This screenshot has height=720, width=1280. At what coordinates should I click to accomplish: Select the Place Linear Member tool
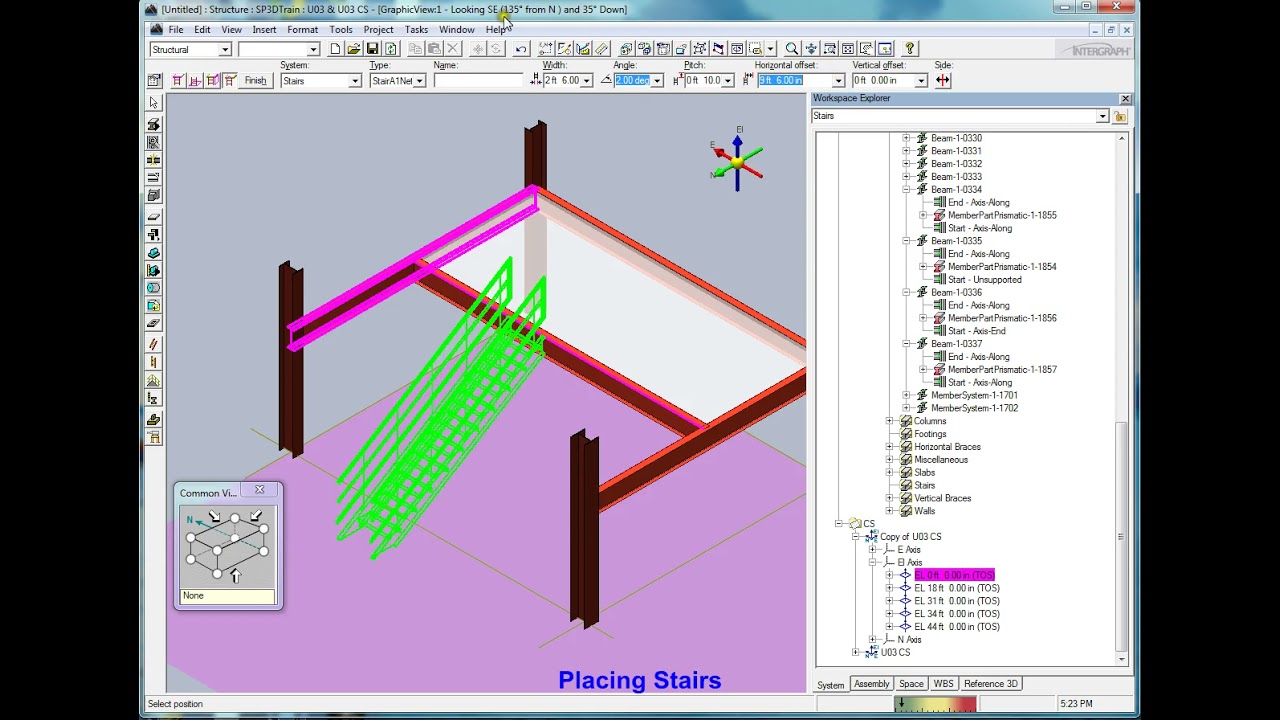click(153, 124)
